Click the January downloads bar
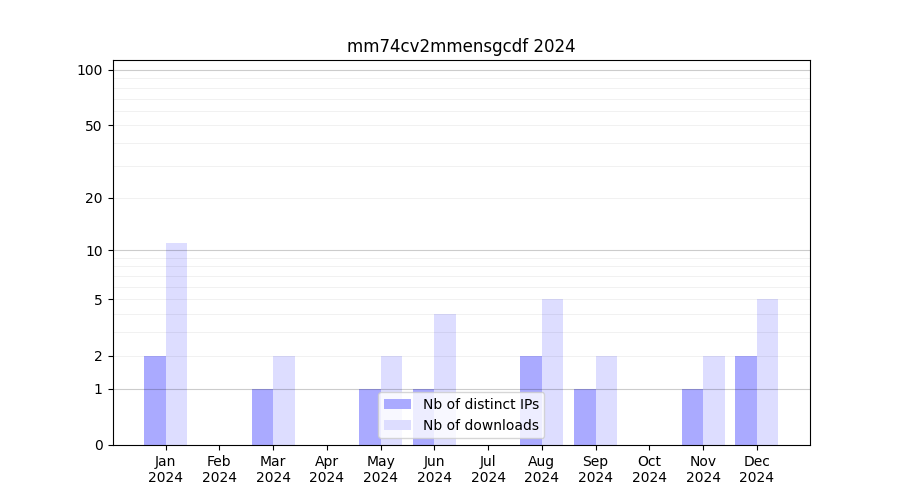Image resolution: width=900 pixels, height=500 pixels. tap(176, 344)
